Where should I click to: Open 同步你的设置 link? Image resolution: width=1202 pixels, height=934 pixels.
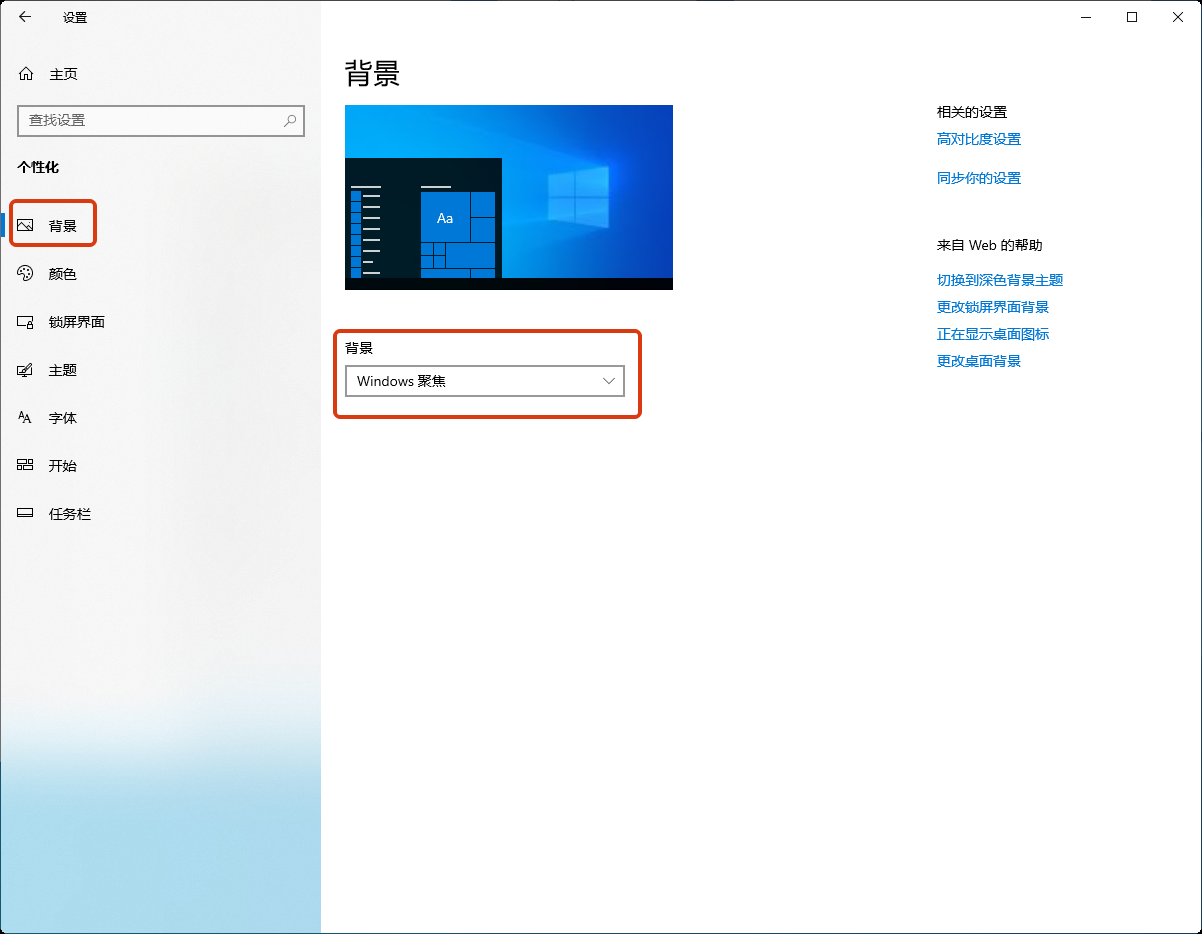979,178
